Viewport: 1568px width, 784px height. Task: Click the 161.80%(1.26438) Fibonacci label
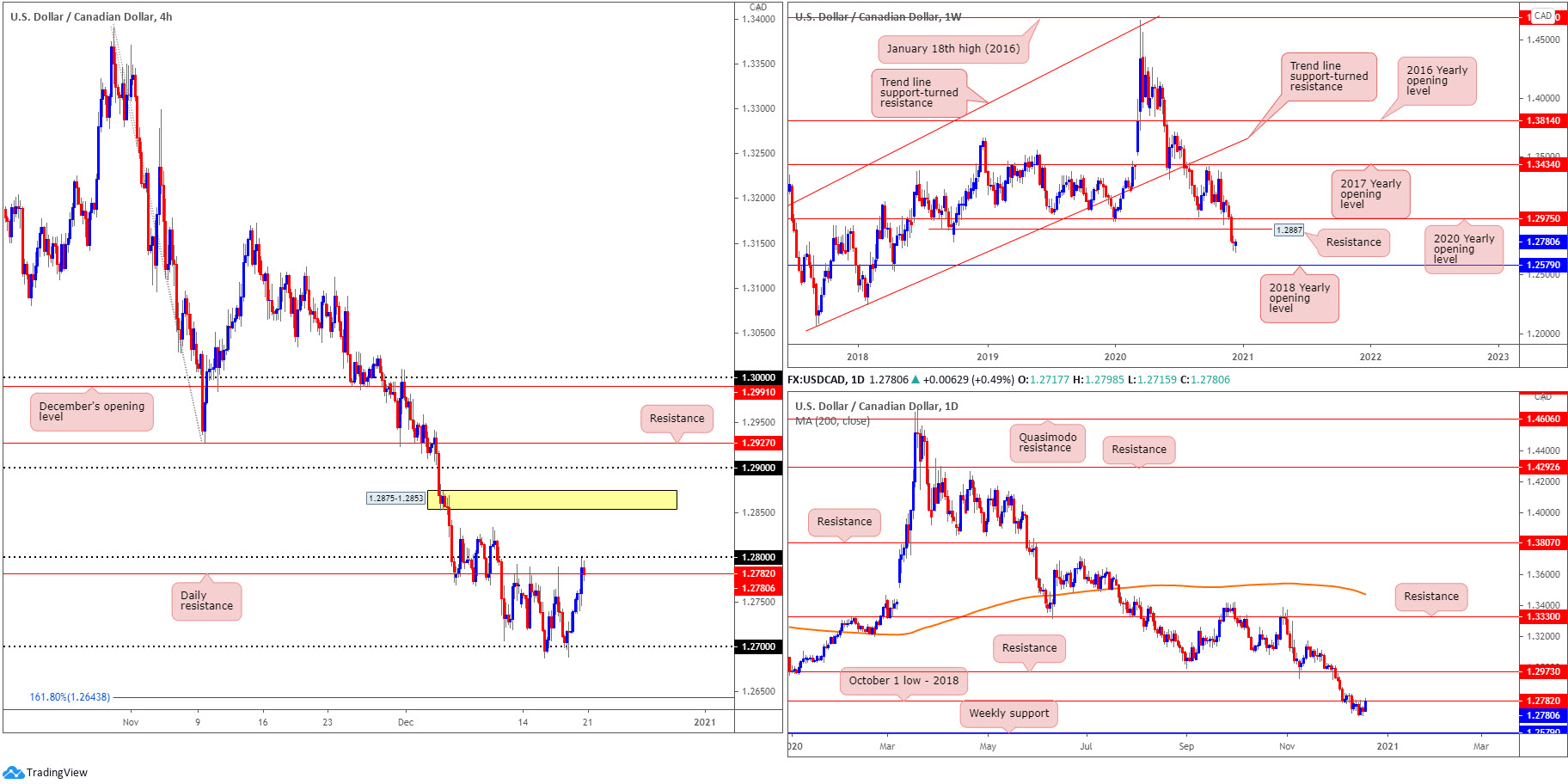pos(70,697)
